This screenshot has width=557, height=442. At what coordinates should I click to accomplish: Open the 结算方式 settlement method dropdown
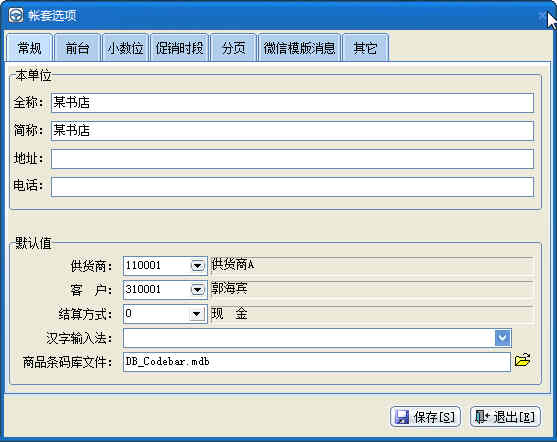[196, 314]
